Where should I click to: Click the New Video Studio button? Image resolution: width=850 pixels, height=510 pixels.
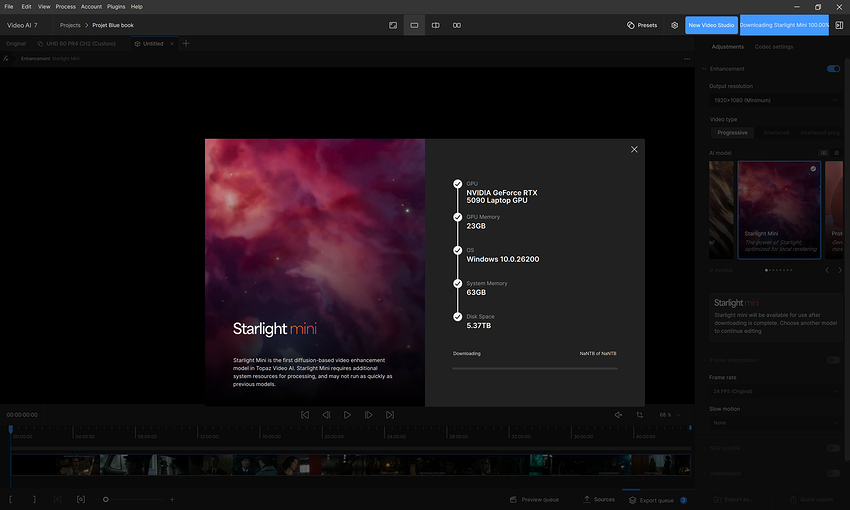click(x=711, y=25)
